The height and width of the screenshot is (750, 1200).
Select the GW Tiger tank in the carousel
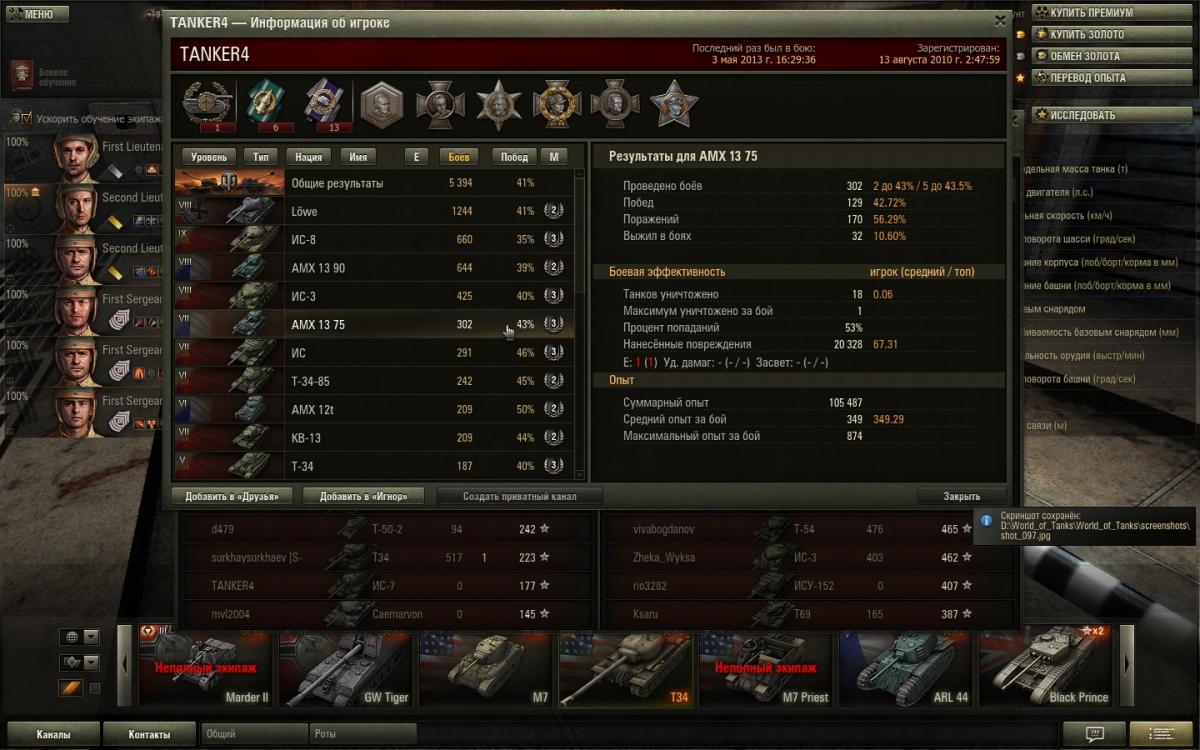pyautogui.click(x=345, y=668)
